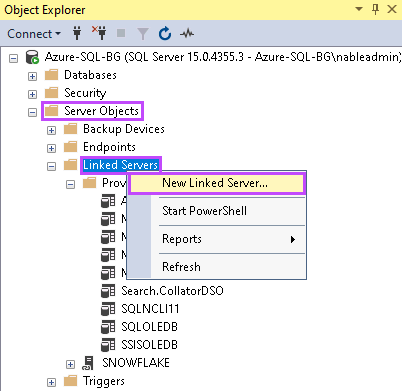Open the Object Explorer window position dropdown arrow

(359, 9)
